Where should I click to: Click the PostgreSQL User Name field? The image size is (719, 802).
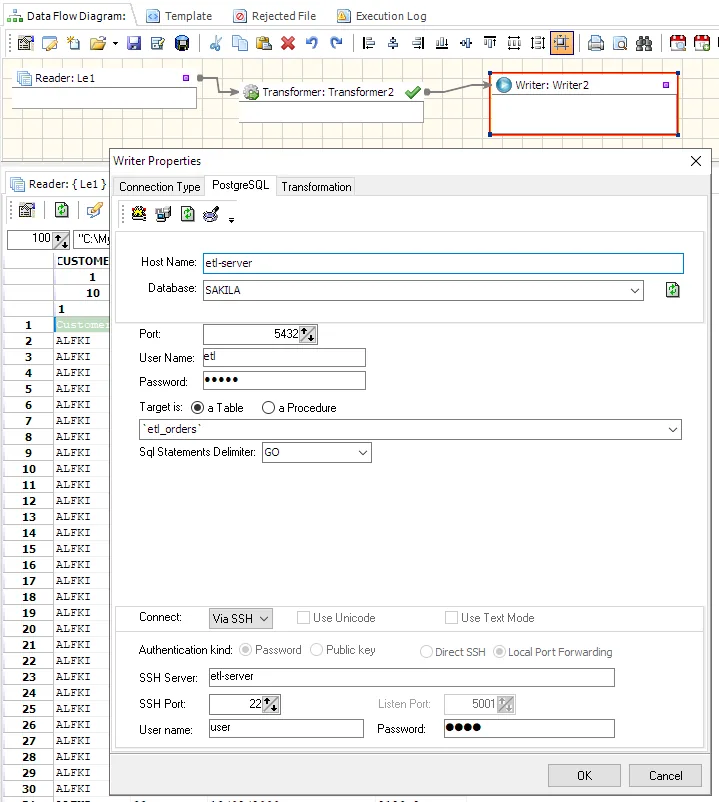[x=284, y=357]
